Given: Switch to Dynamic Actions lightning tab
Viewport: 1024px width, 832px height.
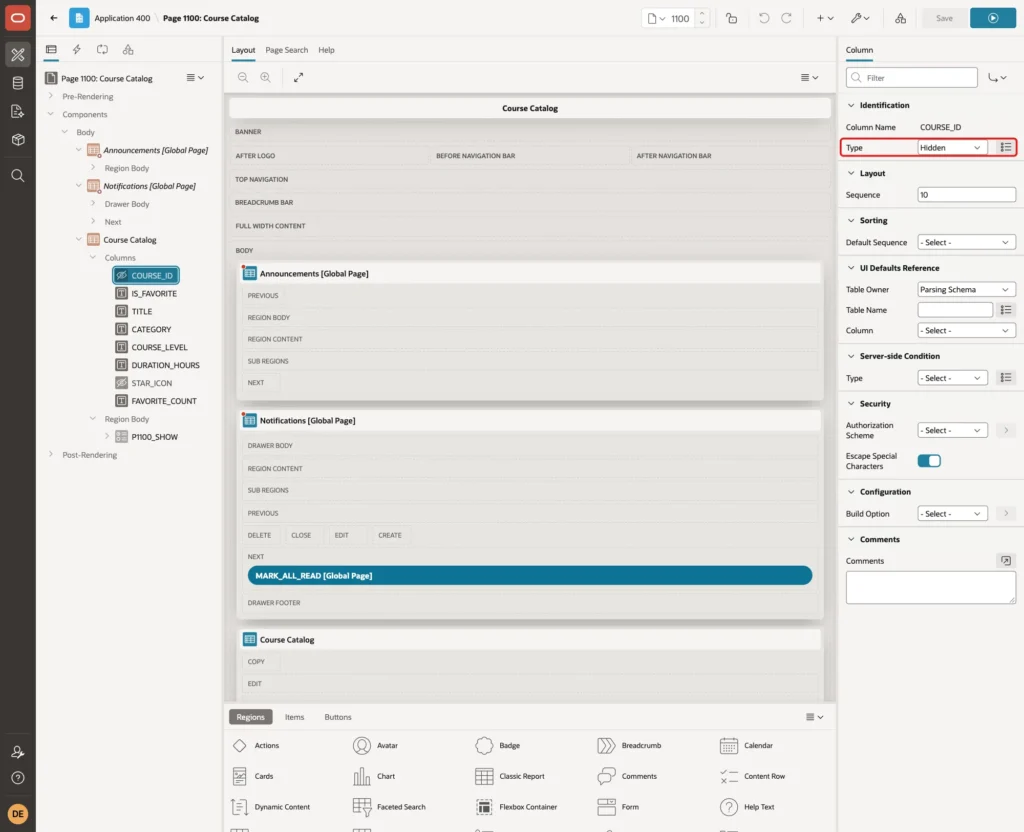Looking at the screenshot, I should point(76,50).
